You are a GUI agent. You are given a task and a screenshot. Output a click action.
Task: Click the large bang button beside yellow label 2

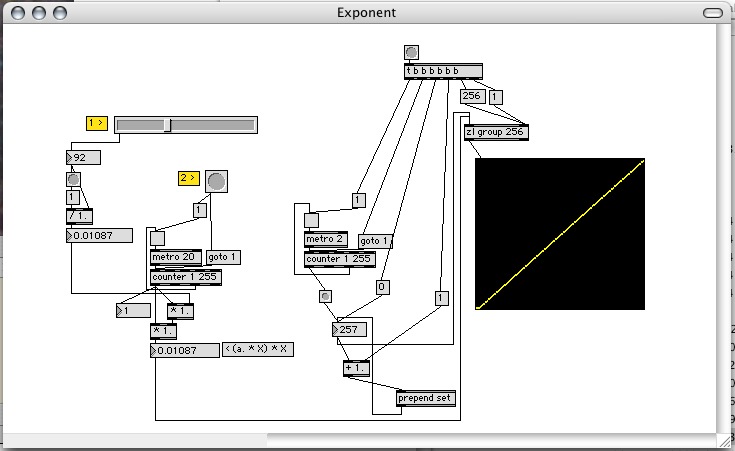click(216, 180)
